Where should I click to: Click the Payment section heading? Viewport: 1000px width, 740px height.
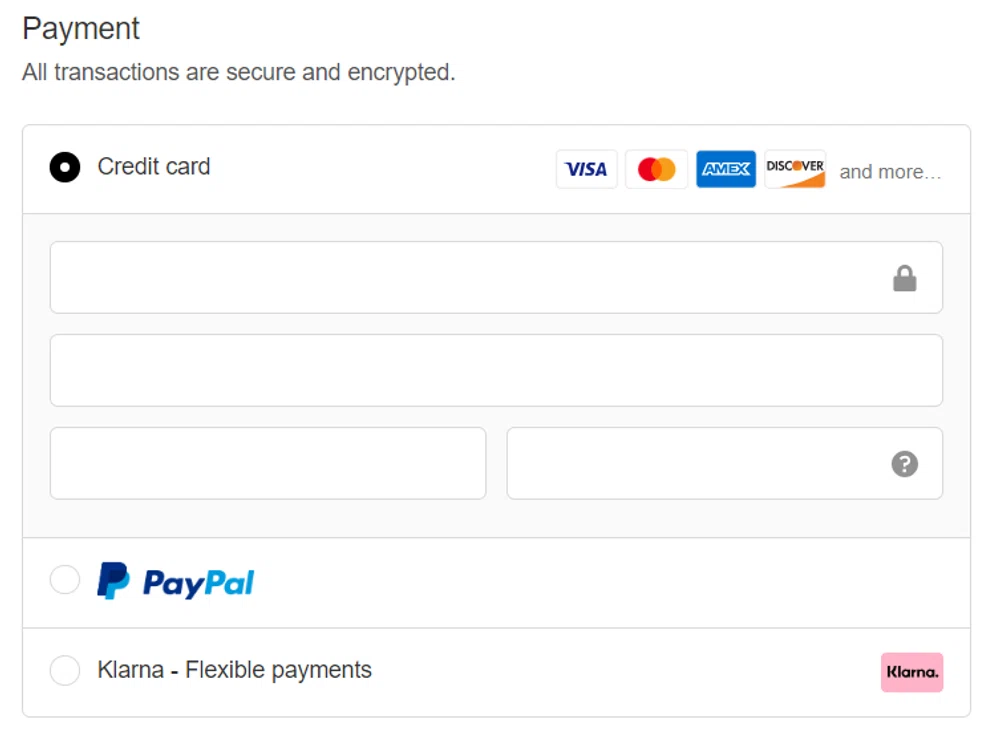[81, 29]
